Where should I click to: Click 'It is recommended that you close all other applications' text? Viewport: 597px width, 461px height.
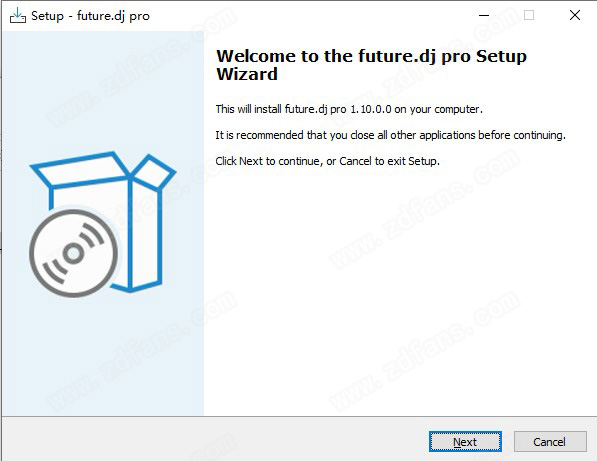346,135
